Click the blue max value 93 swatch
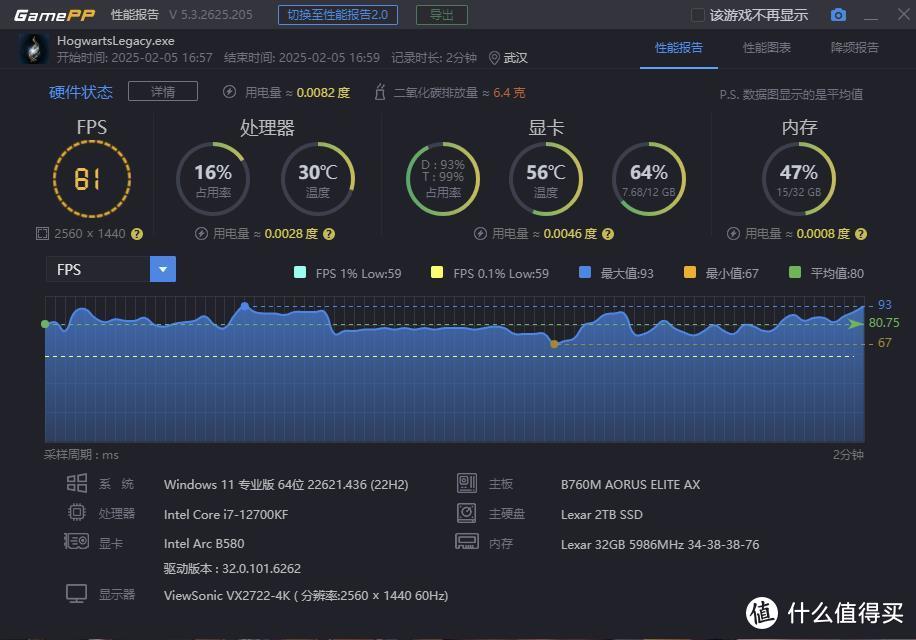Image resolution: width=916 pixels, height=640 pixels. click(x=585, y=272)
